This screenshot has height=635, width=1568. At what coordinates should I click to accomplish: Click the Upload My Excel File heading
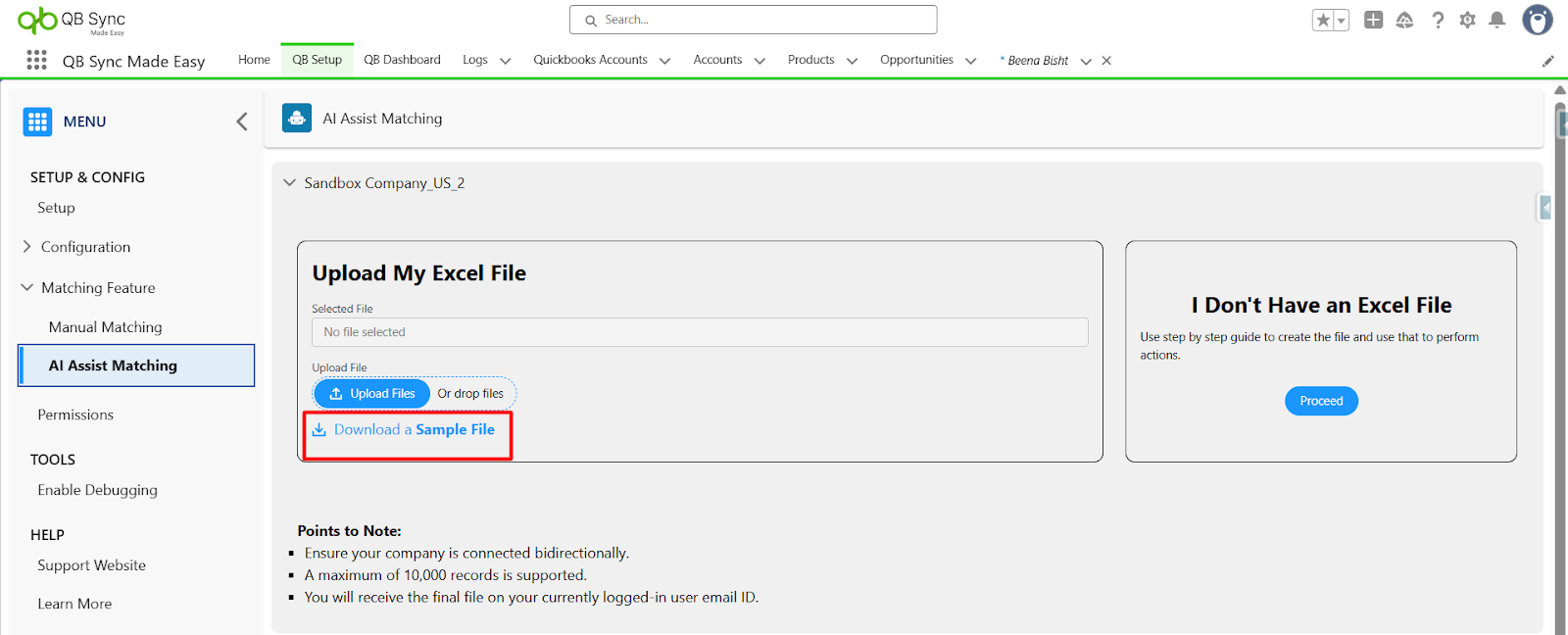tap(418, 273)
